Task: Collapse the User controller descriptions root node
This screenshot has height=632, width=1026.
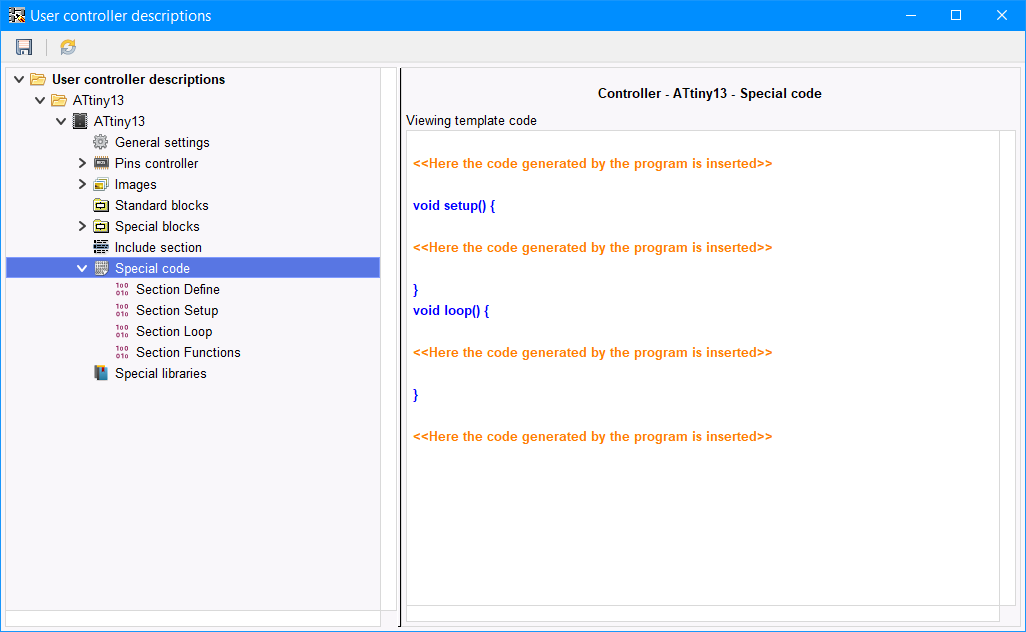Action: coord(19,79)
